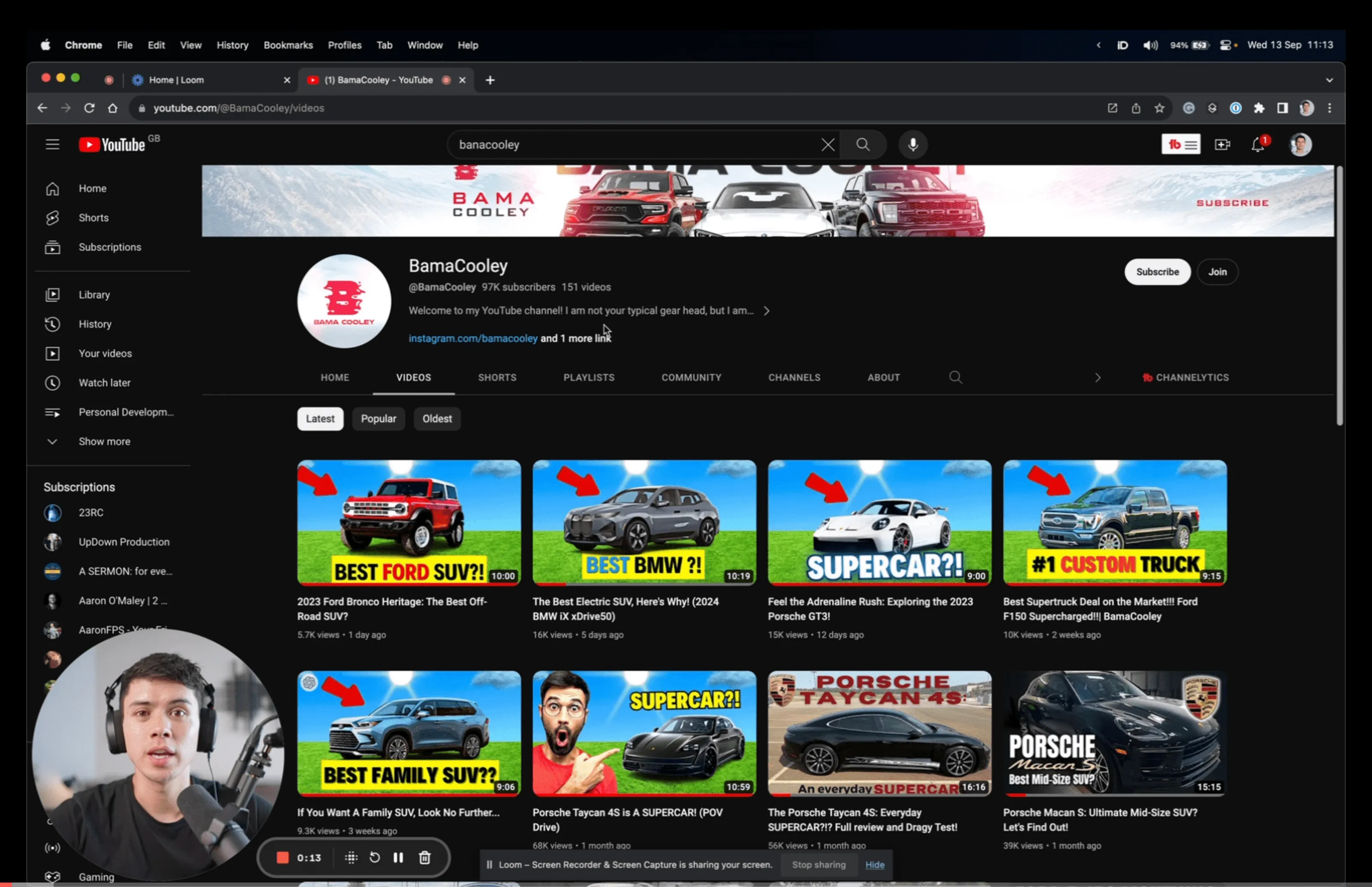
Task: Search within channel using tab-bar magnifier
Action: tap(956, 377)
